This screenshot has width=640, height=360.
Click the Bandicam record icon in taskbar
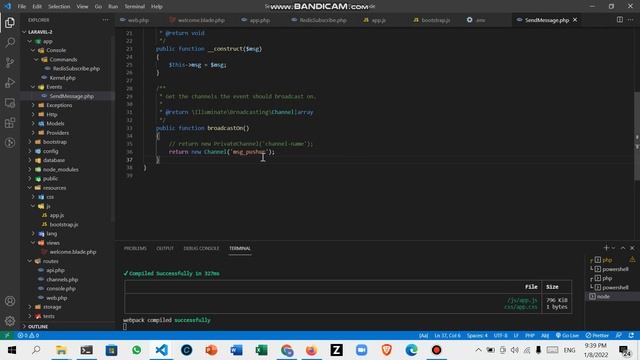[x=436, y=350]
